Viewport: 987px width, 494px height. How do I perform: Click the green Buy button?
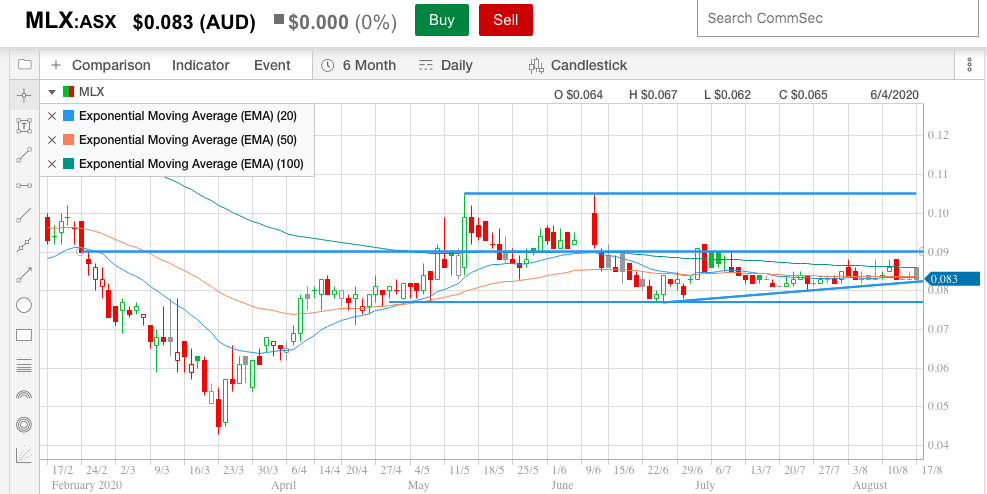click(x=442, y=20)
